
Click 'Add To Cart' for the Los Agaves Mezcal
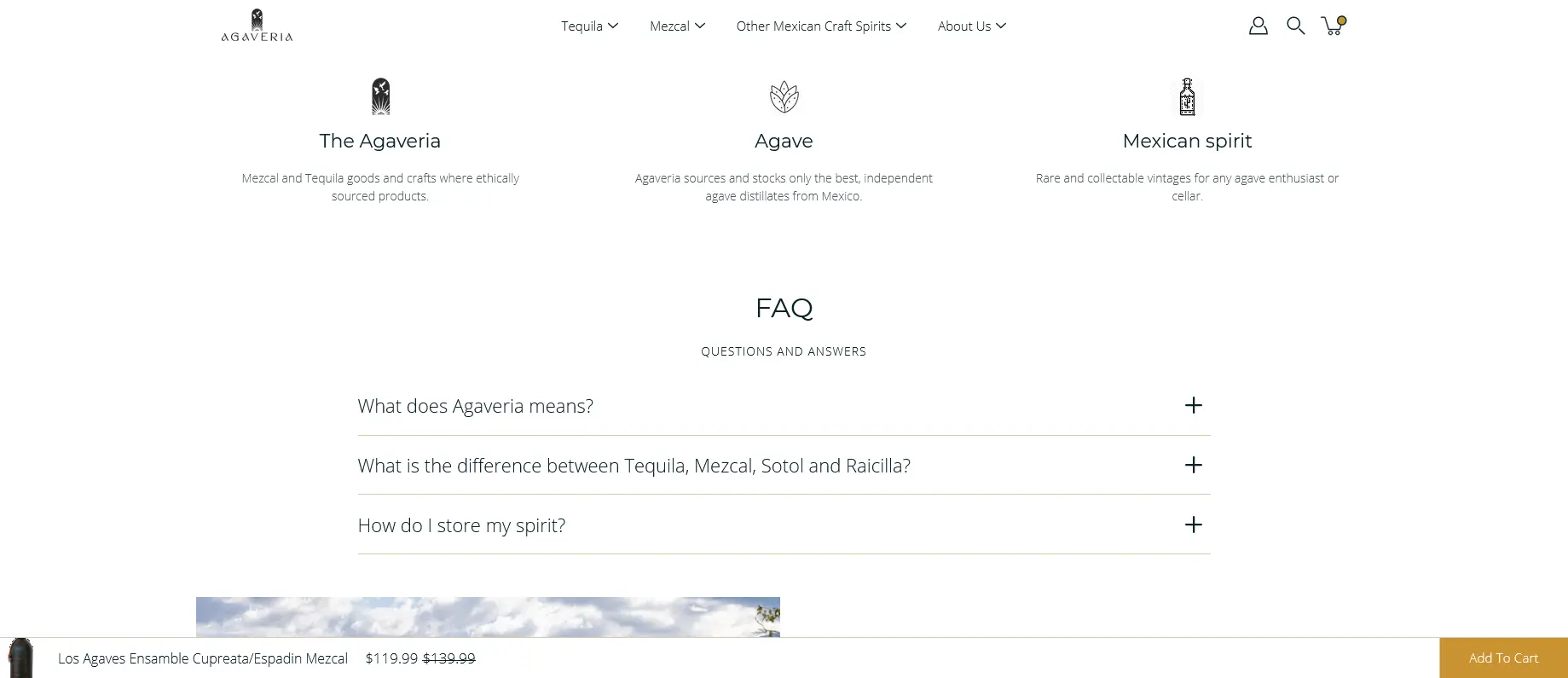click(x=1502, y=658)
